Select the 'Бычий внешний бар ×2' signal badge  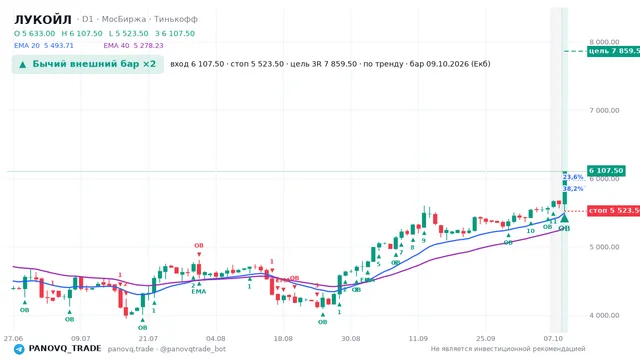(88, 64)
